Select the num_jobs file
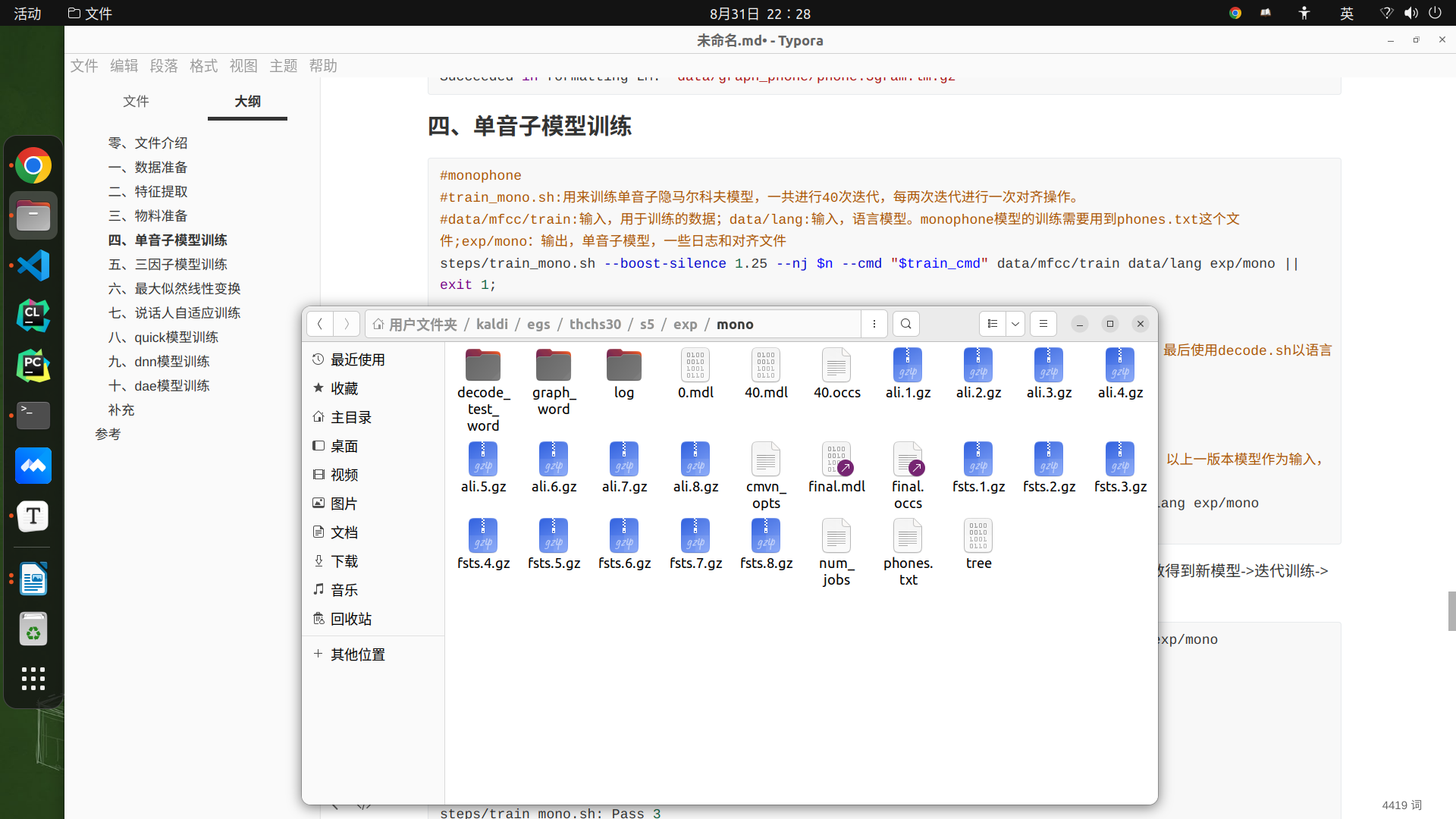The height and width of the screenshot is (819, 1456). [836, 553]
